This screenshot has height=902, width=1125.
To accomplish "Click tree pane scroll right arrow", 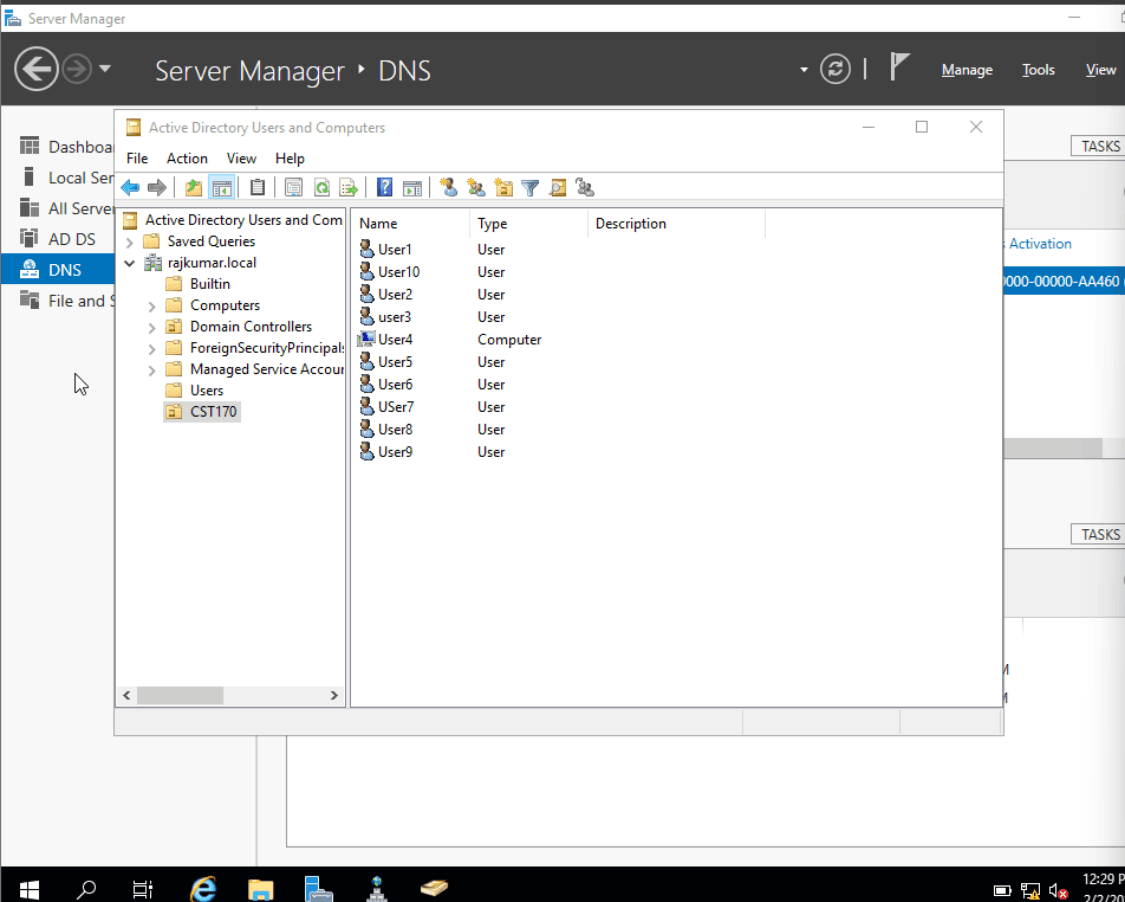I will pos(334,695).
